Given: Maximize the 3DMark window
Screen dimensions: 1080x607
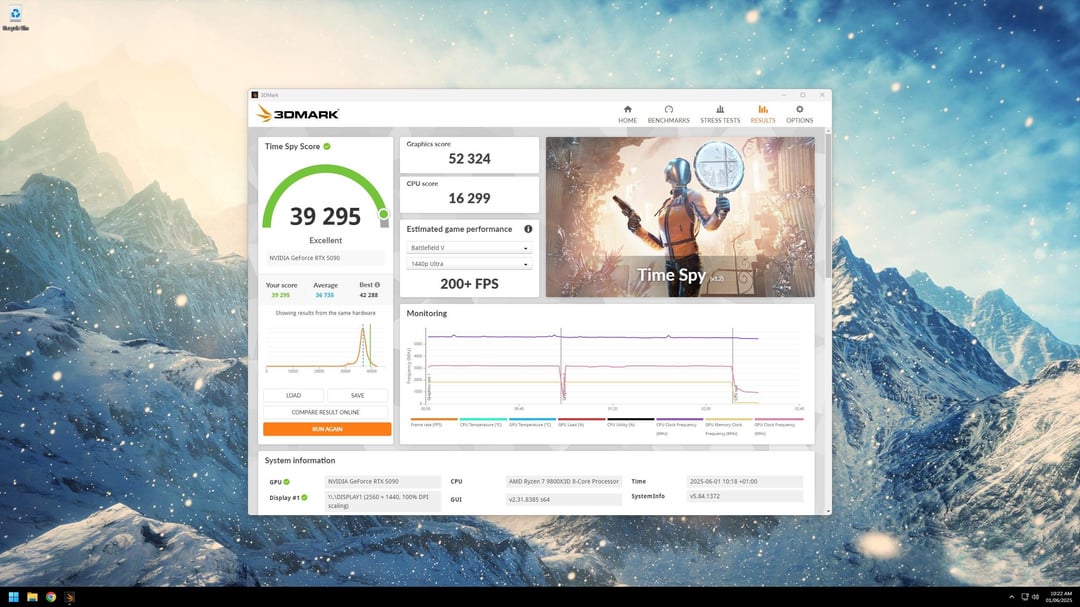Looking at the screenshot, I should [x=802, y=95].
